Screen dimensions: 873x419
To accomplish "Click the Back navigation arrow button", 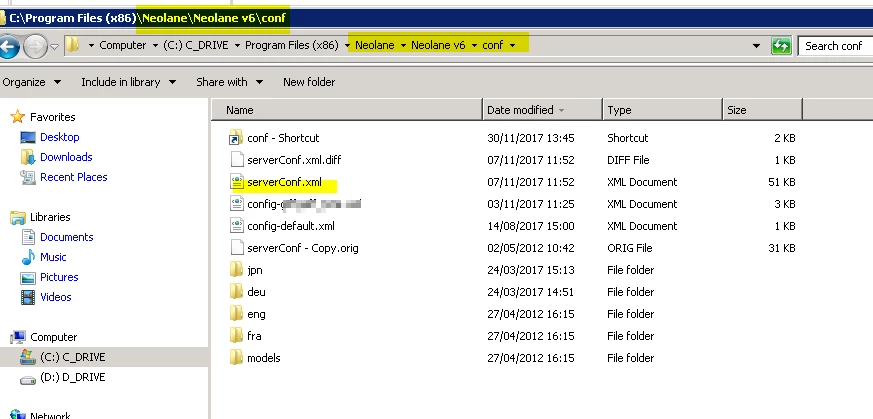I will tap(8, 46).
